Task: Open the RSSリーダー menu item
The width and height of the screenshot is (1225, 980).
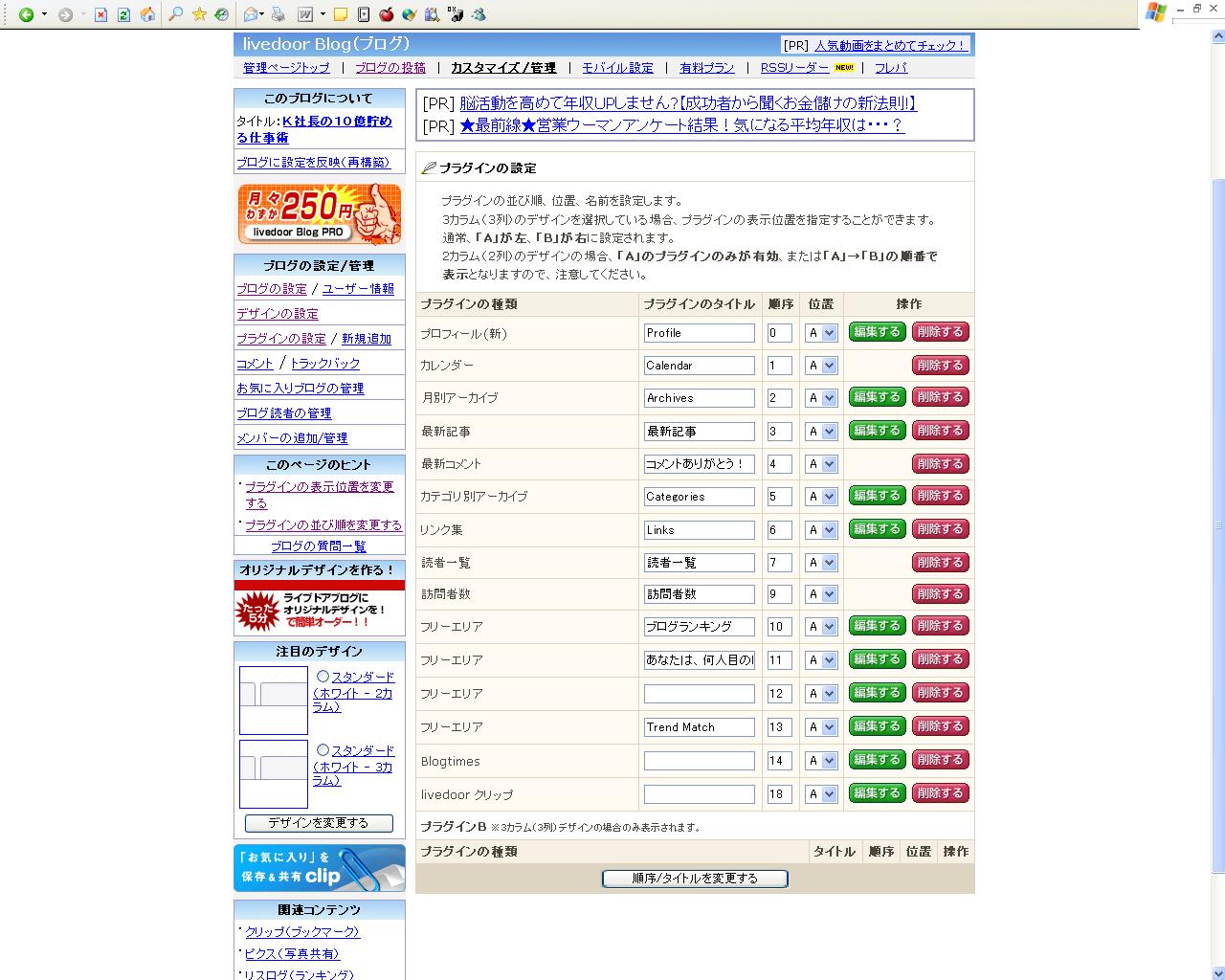Action: tap(795, 68)
